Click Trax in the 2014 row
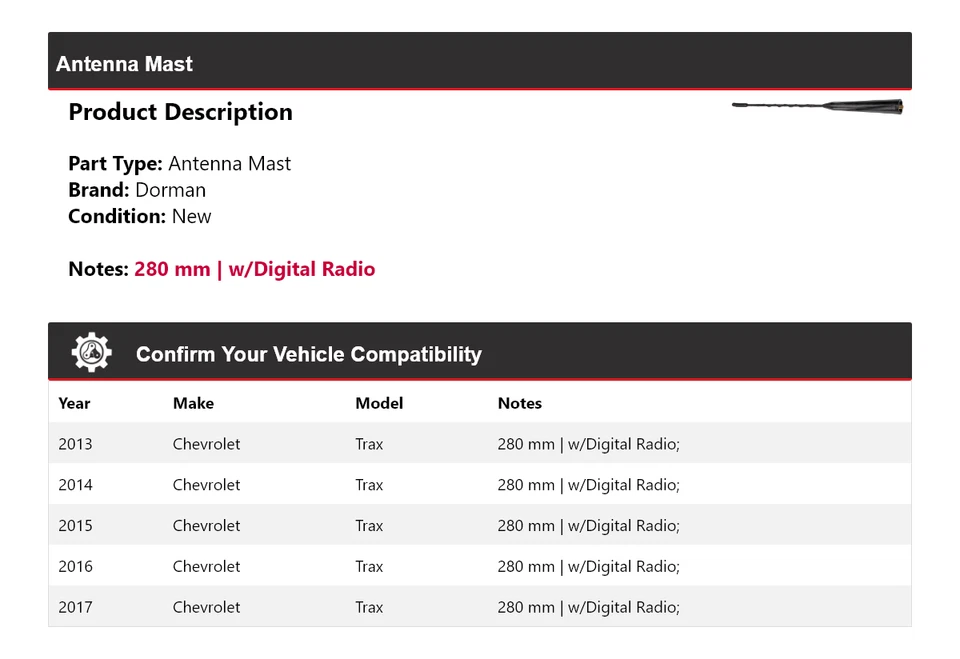This screenshot has width=960, height=659. (x=369, y=485)
